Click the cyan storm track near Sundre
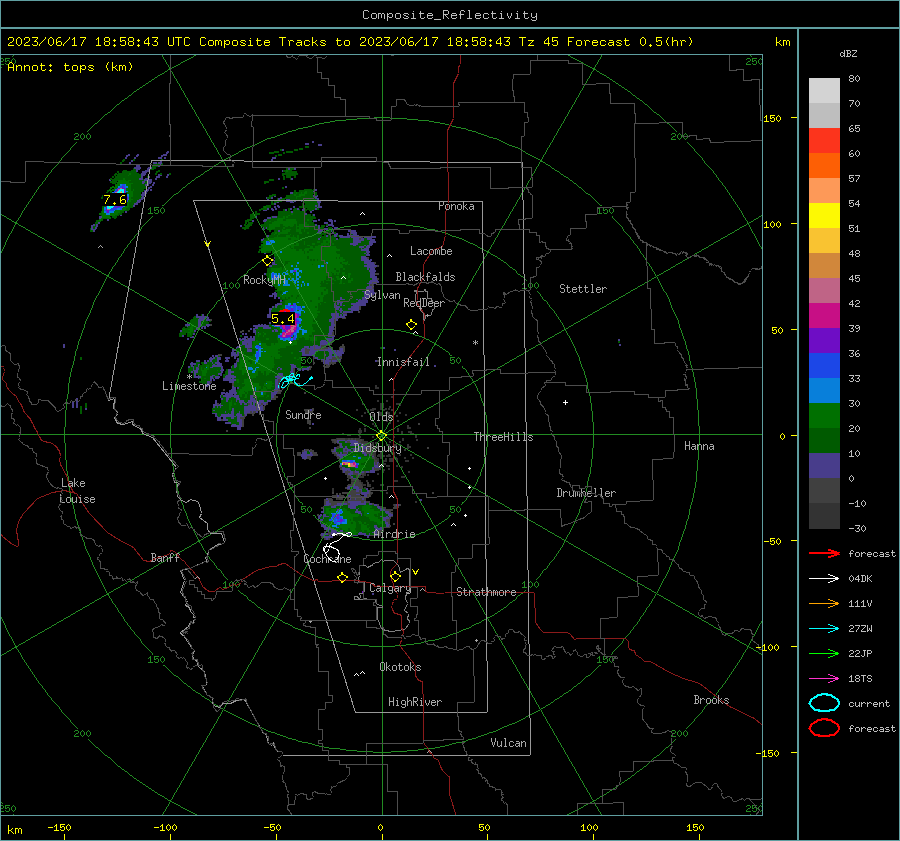 (x=295, y=380)
